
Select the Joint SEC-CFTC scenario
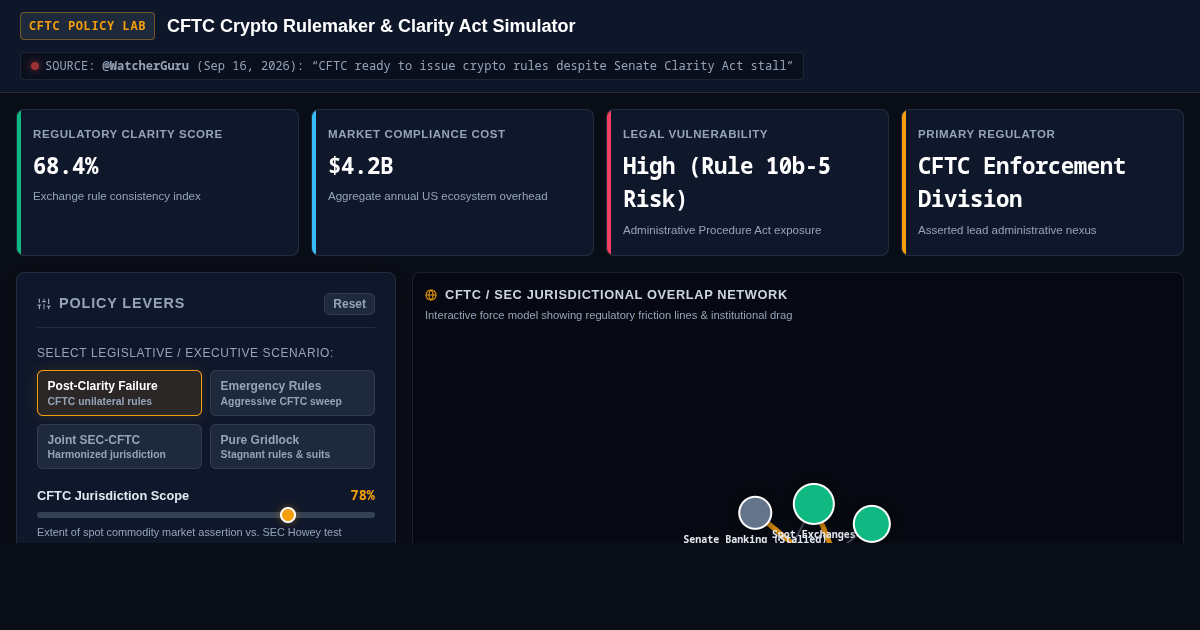(119, 447)
